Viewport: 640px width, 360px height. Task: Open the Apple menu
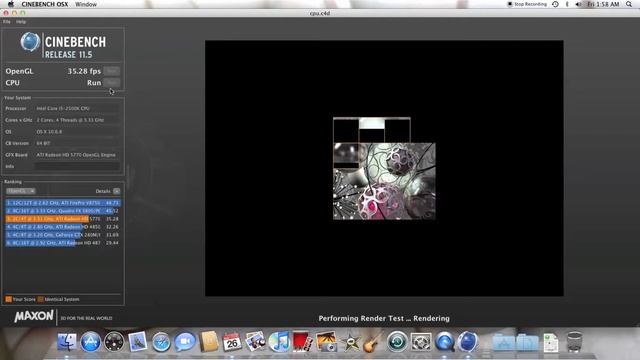click(x=11, y=4)
